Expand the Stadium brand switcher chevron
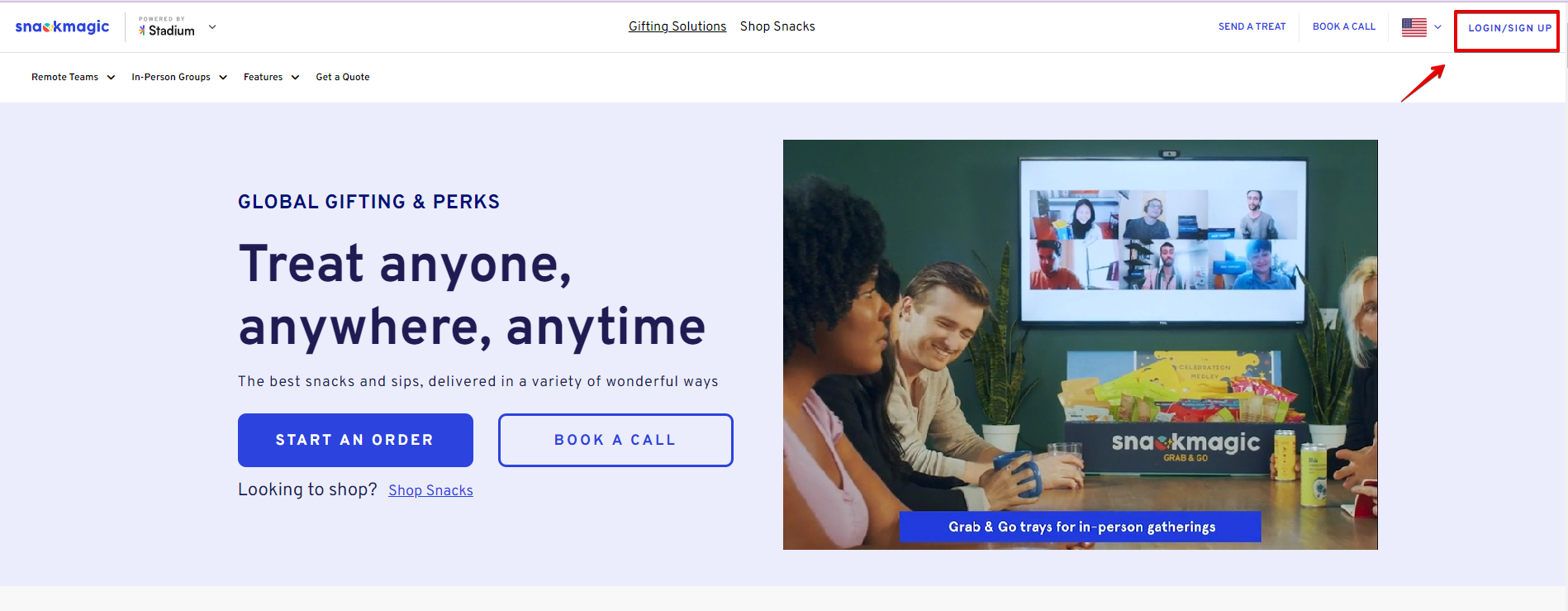 [212, 26]
